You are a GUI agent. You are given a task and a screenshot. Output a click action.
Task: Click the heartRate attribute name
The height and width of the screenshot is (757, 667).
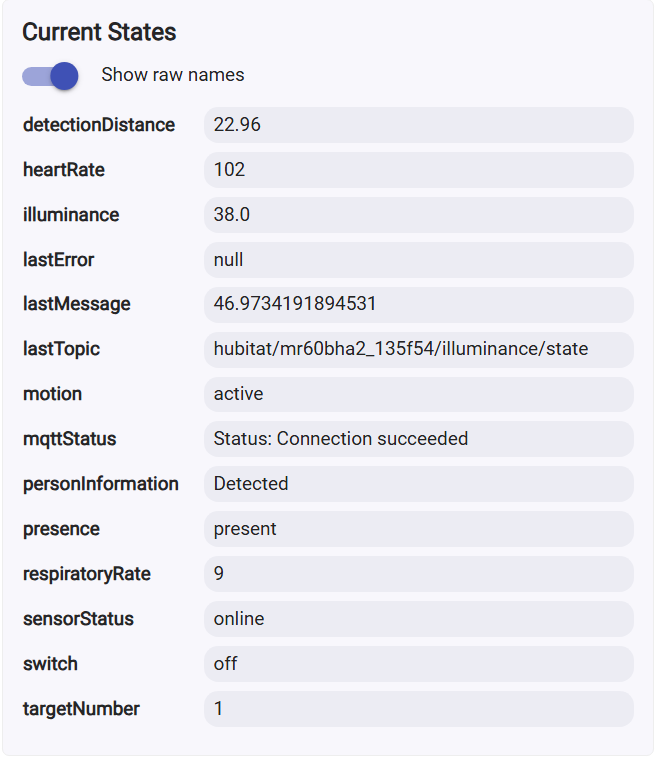(x=64, y=170)
